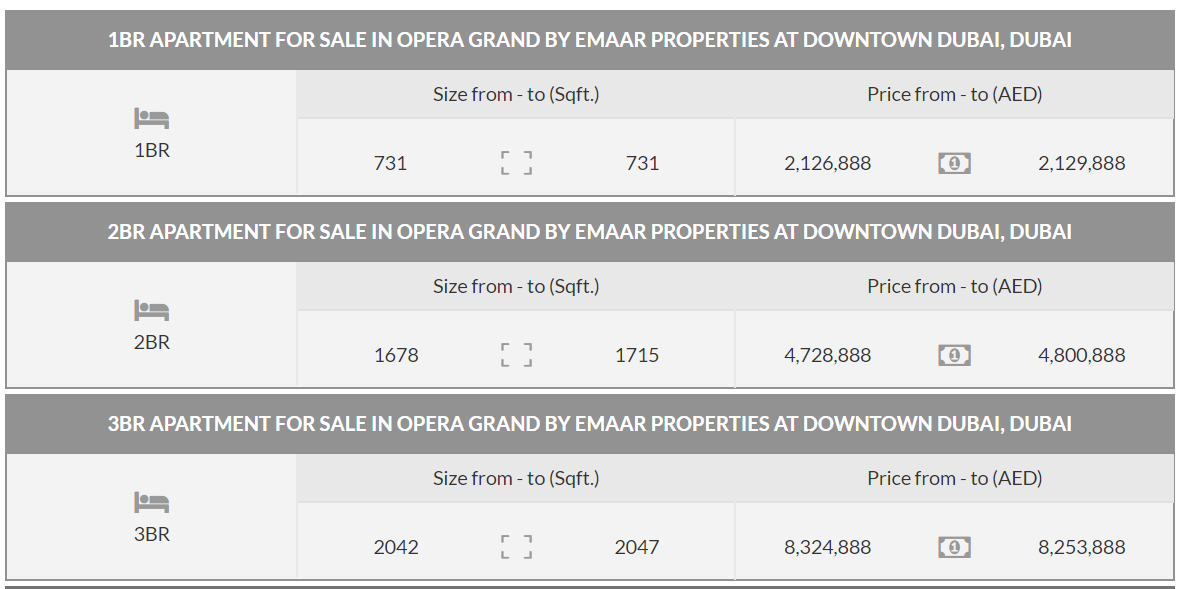Click the 1BR minimum price 2,126,888
Viewport: 1179px width, 589px height.
coord(827,163)
